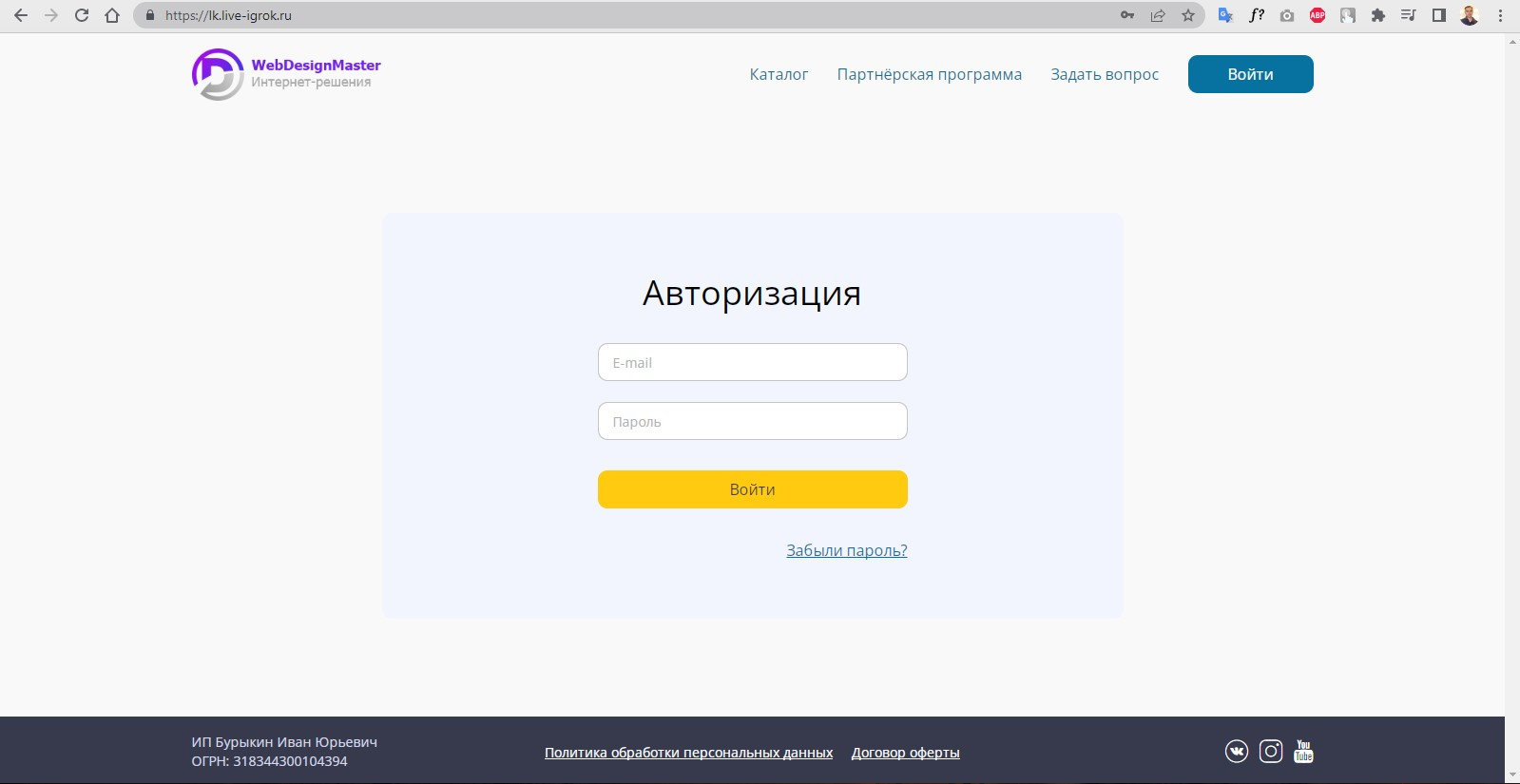This screenshot has width=1520, height=784.
Task: Open Google Translate extension
Action: coord(1226,15)
